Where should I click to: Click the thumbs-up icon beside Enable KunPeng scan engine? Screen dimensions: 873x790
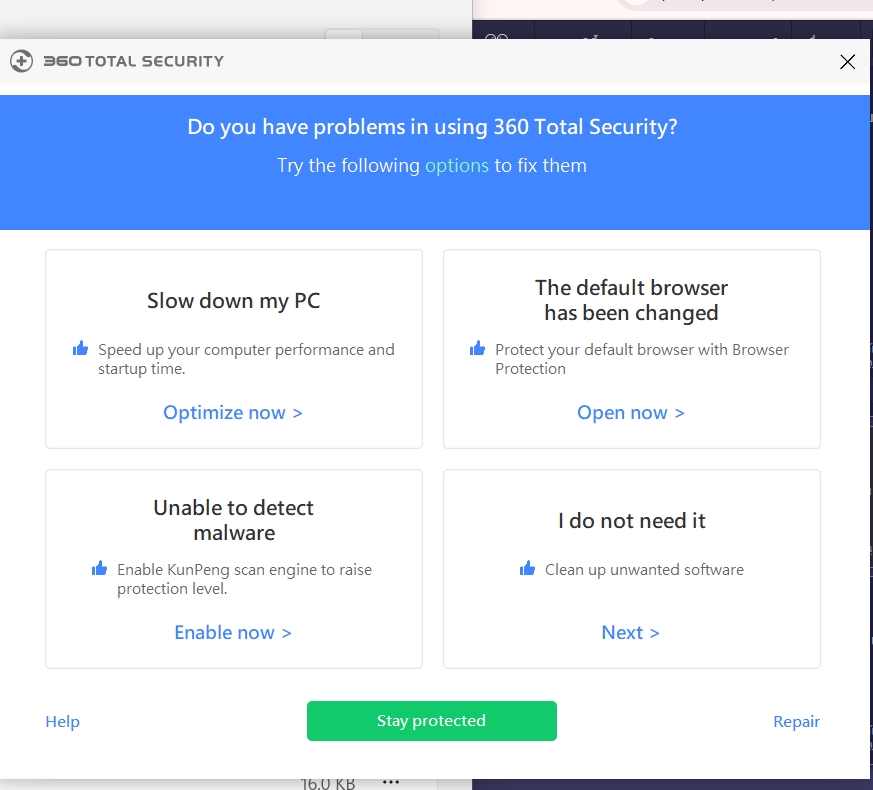[100, 569]
